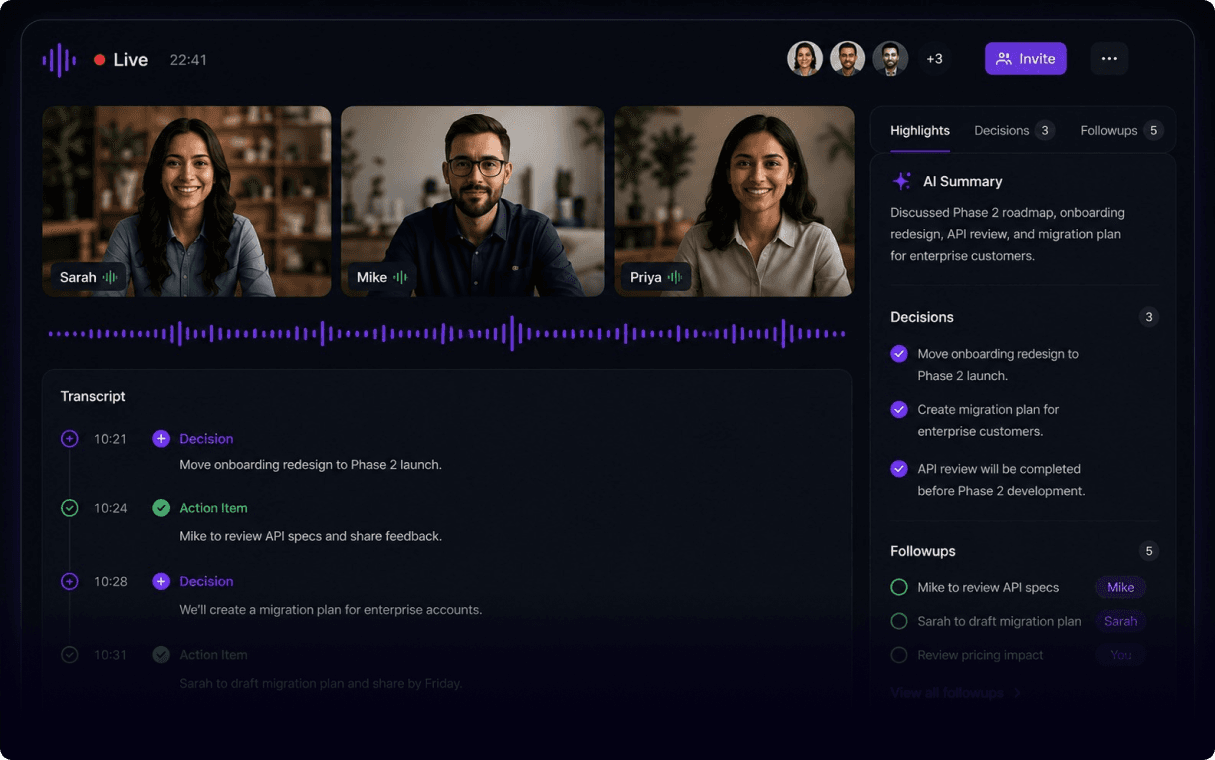1215x760 pixels.
Task: Check off the Mike to review API specs followup
Action: tap(899, 587)
